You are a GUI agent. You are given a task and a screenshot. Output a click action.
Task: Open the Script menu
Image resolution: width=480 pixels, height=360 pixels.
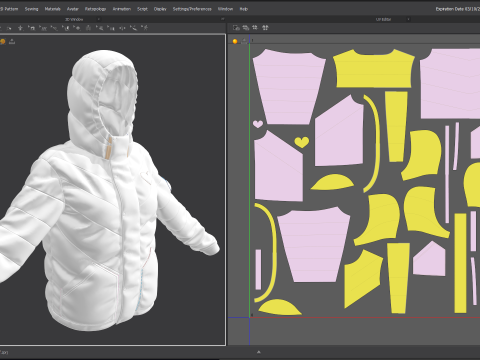coord(142,9)
